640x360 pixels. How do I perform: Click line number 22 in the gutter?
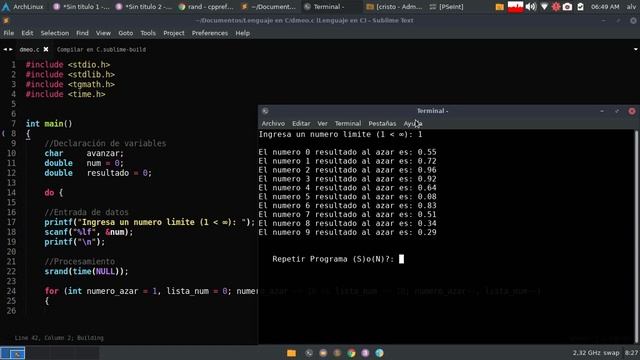click(x=11, y=271)
